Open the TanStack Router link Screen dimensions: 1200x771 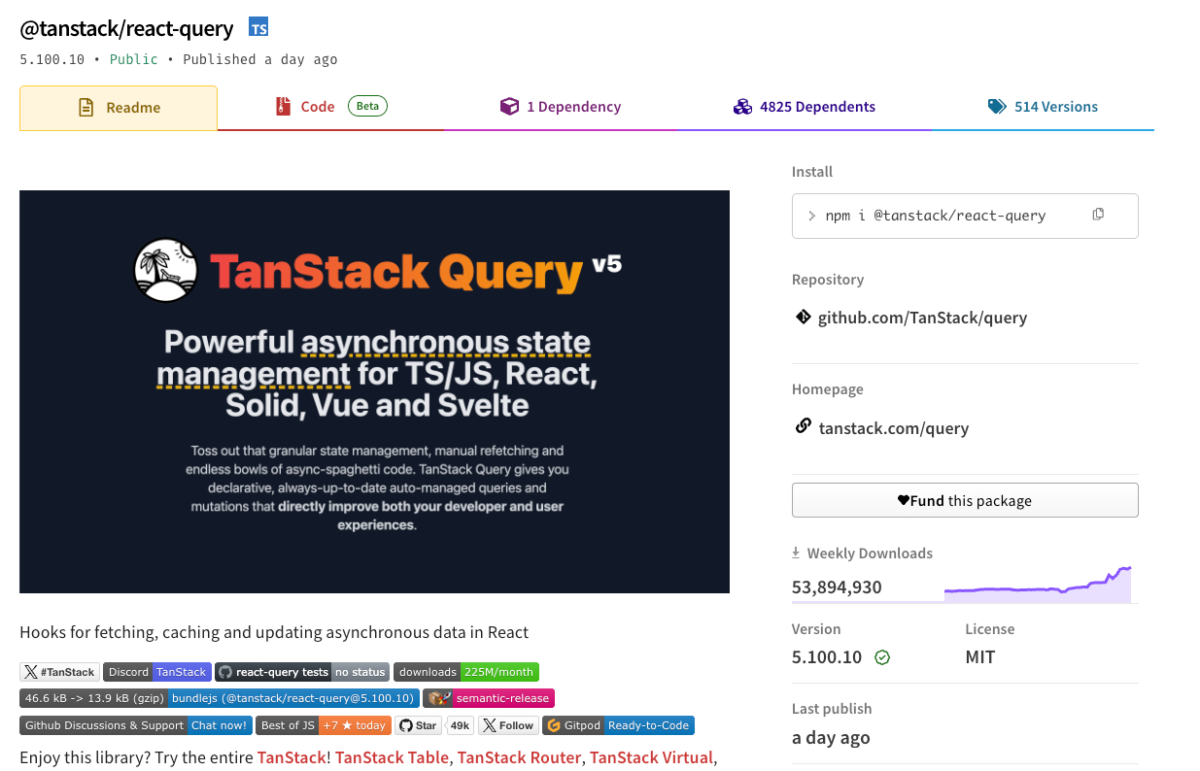click(519, 757)
